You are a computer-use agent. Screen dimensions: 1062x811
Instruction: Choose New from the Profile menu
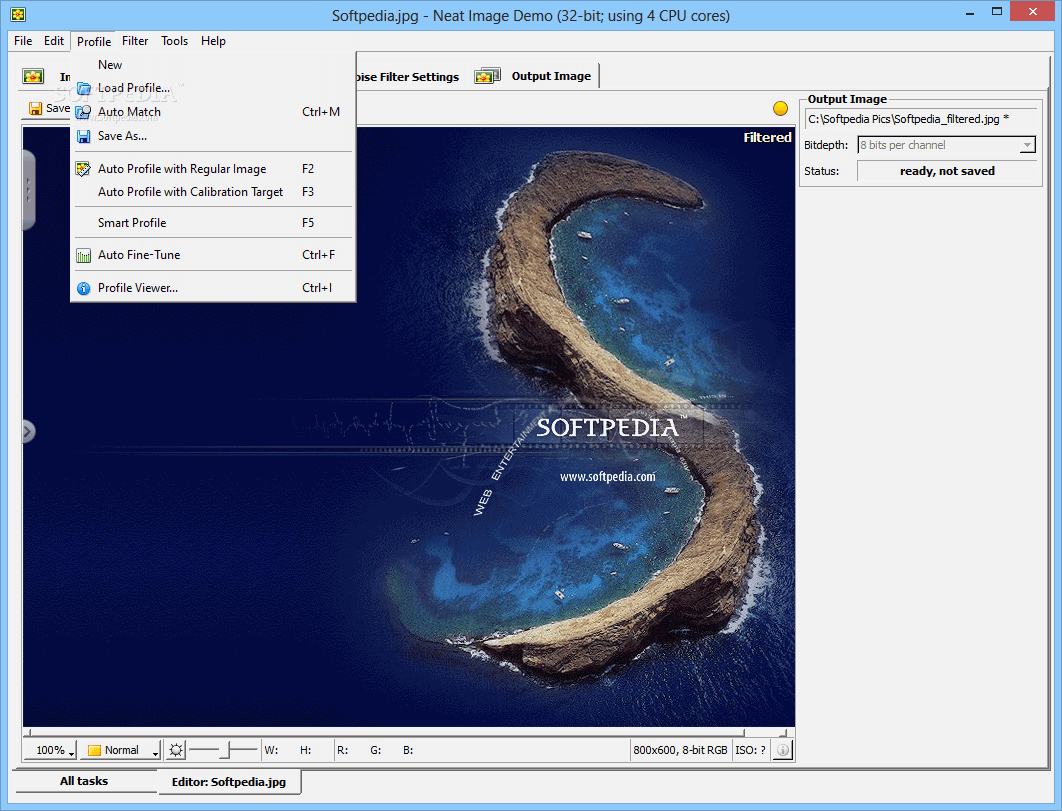point(213,65)
